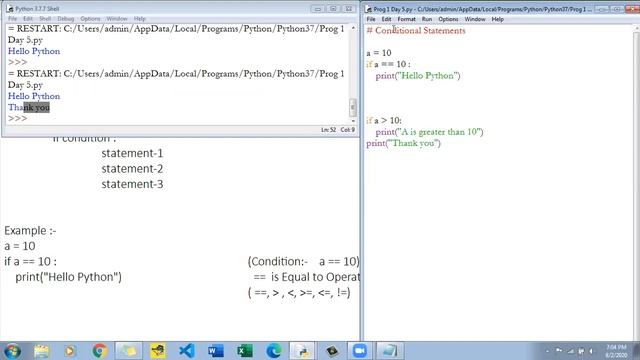This screenshot has height=360, width=640.
Task: Open Options menu in Python Shell
Action: [90, 19]
